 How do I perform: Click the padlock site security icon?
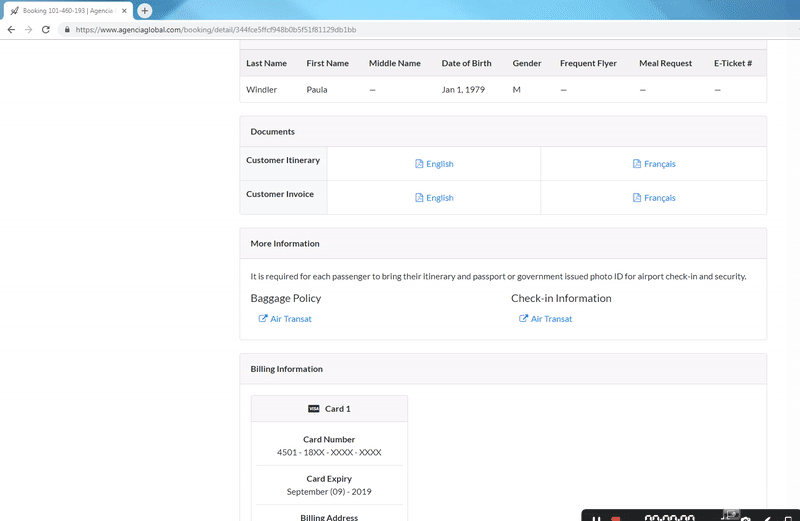pos(67,30)
